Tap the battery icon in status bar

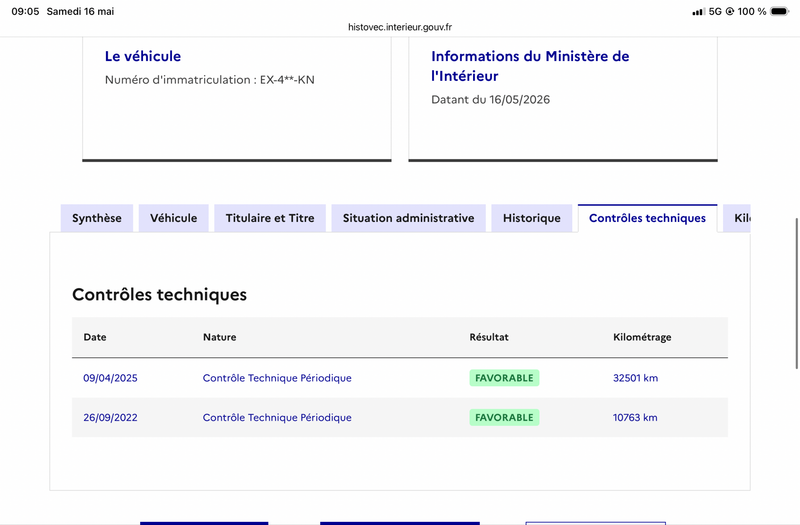coord(780,11)
